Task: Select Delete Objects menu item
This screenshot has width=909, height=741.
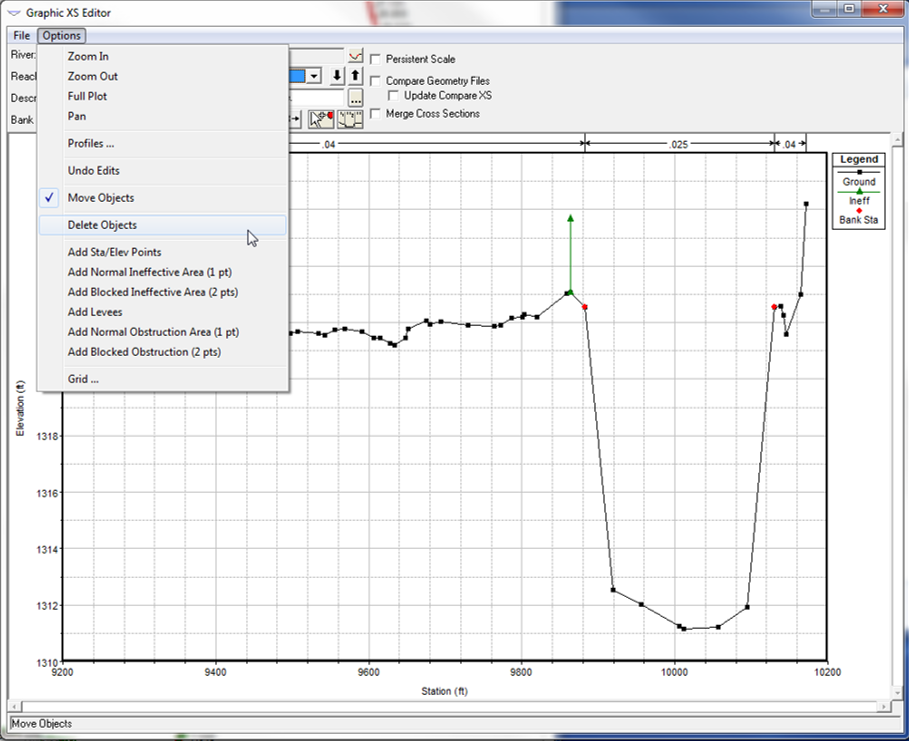Action: (163, 225)
